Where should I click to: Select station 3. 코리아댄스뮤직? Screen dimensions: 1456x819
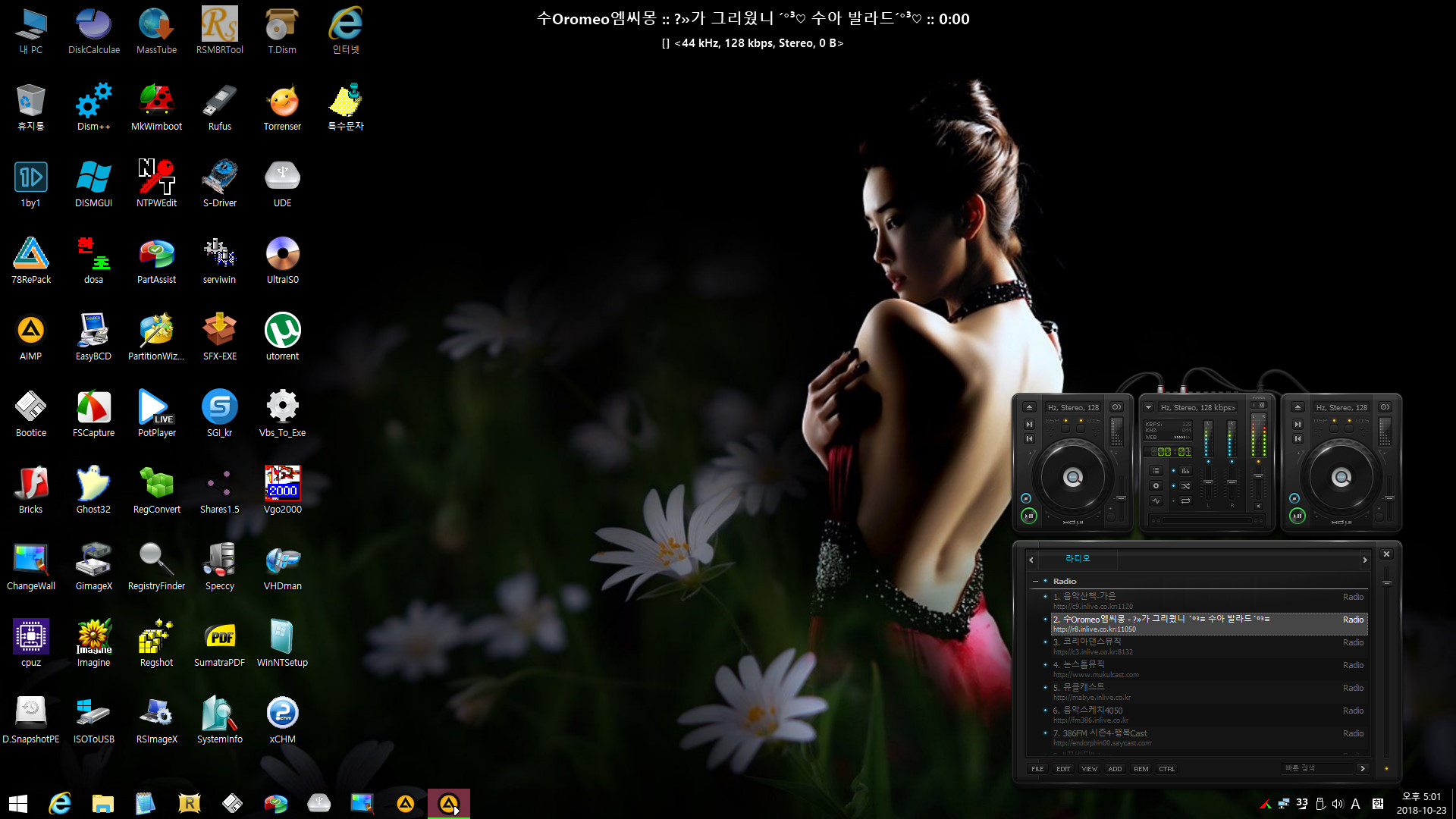pos(1208,647)
